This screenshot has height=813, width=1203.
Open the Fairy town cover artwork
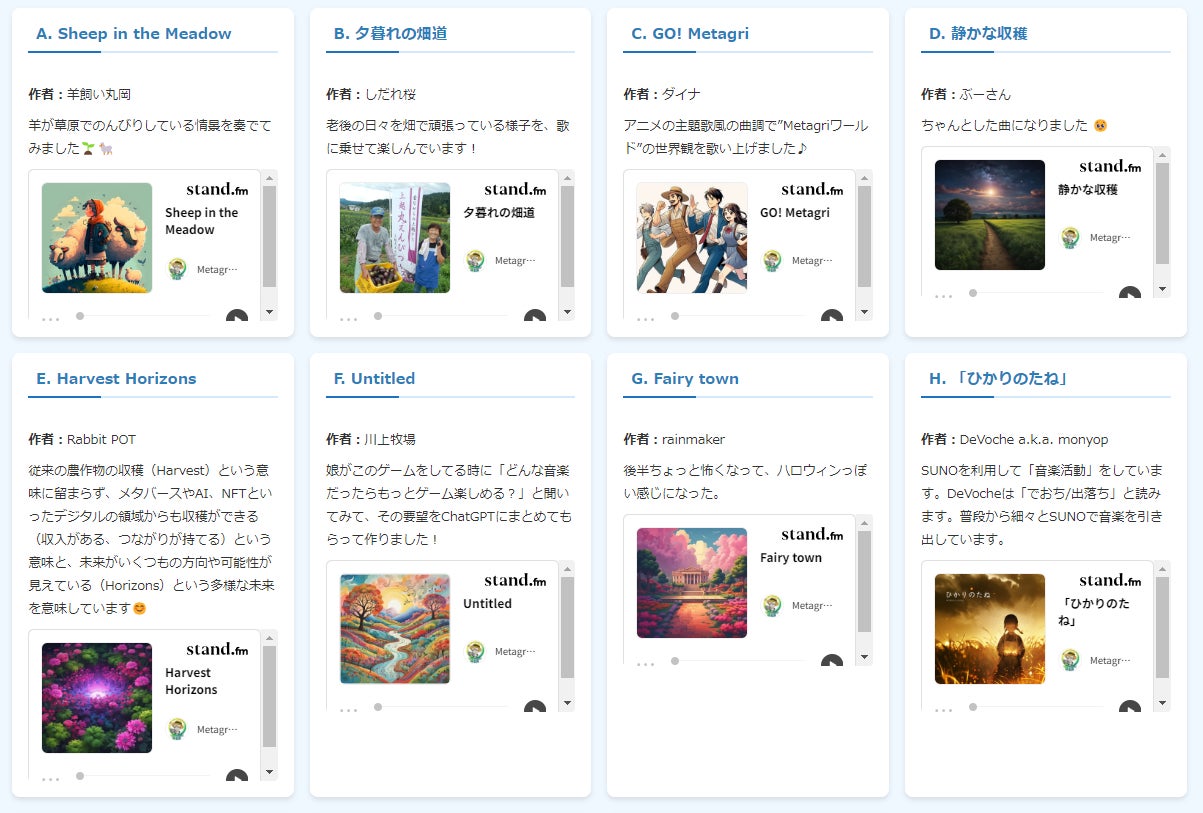pyautogui.click(x=692, y=582)
